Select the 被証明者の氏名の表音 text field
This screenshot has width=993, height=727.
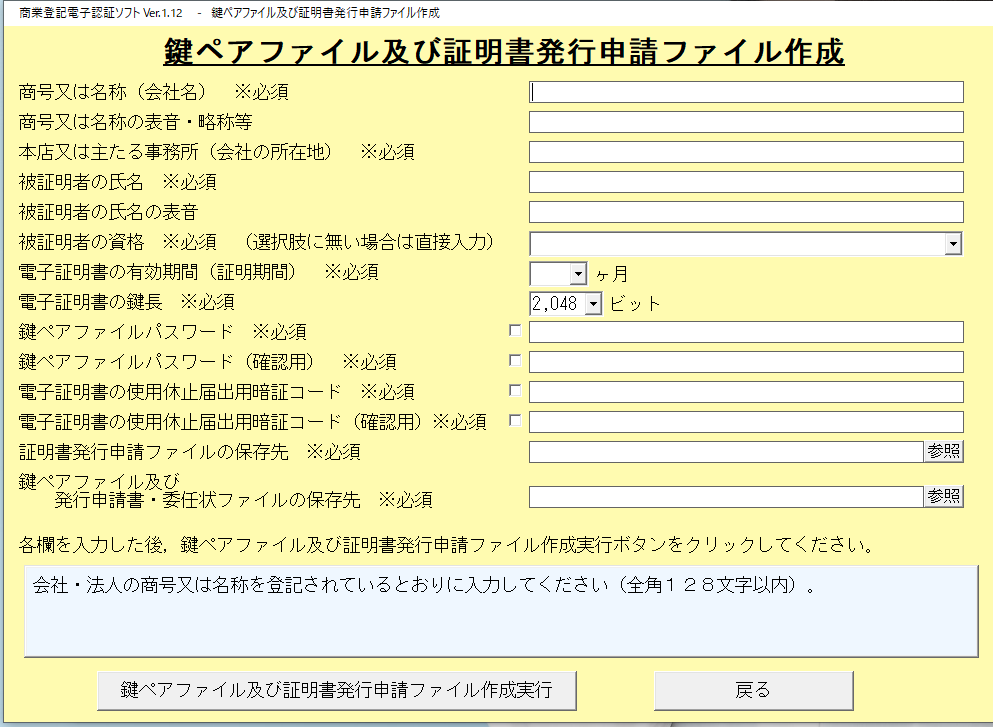tap(745, 212)
